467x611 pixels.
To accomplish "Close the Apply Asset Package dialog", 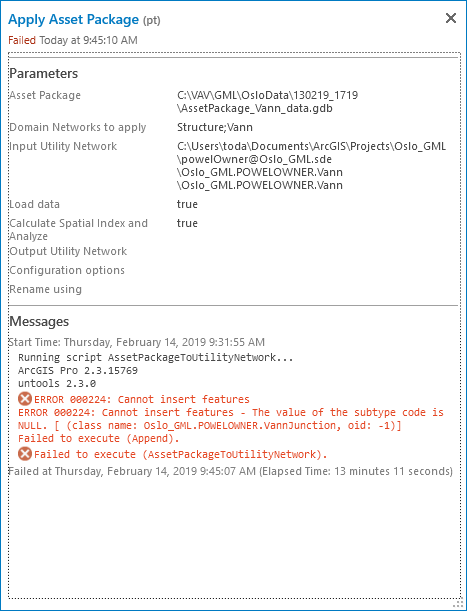I will [451, 18].
